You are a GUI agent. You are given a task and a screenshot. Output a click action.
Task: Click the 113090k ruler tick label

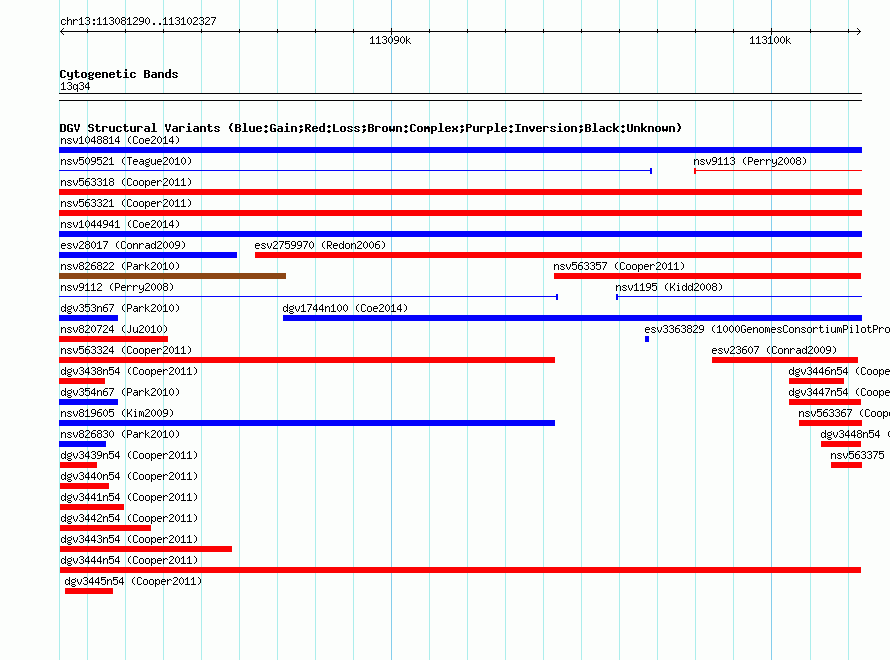coord(390,40)
